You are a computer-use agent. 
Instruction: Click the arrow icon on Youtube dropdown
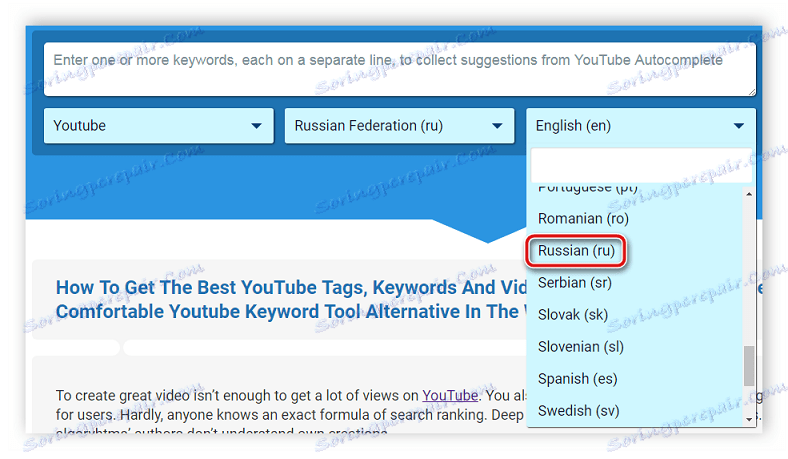[256, 126]
